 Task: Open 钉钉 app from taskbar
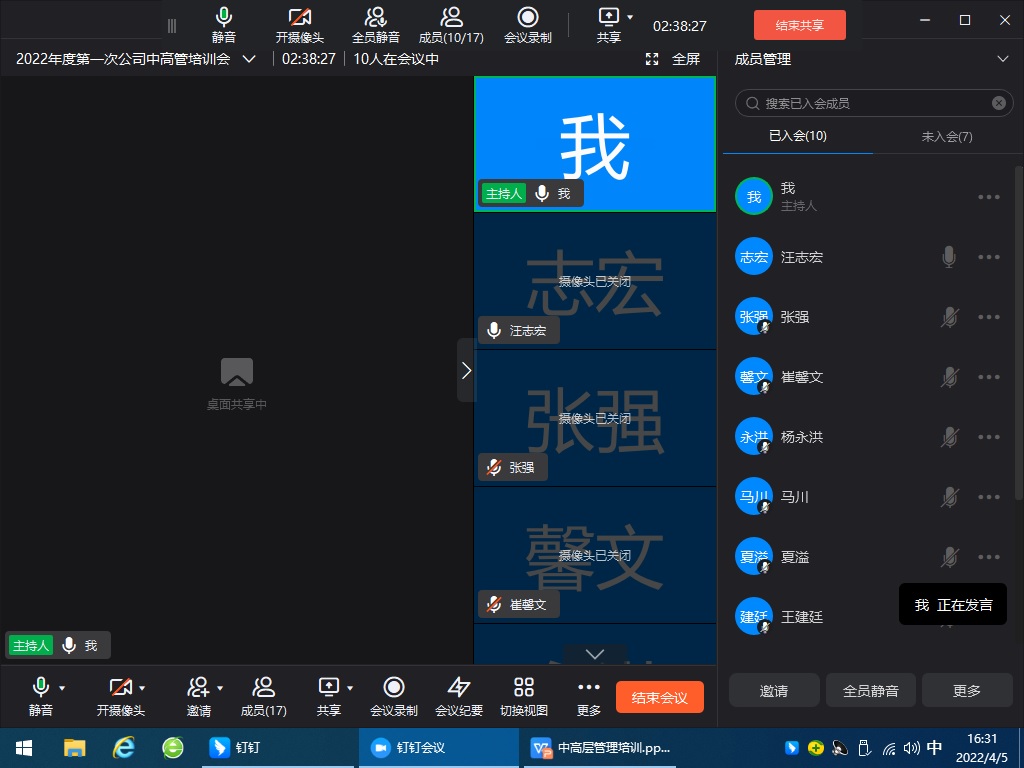coord(278,748)
